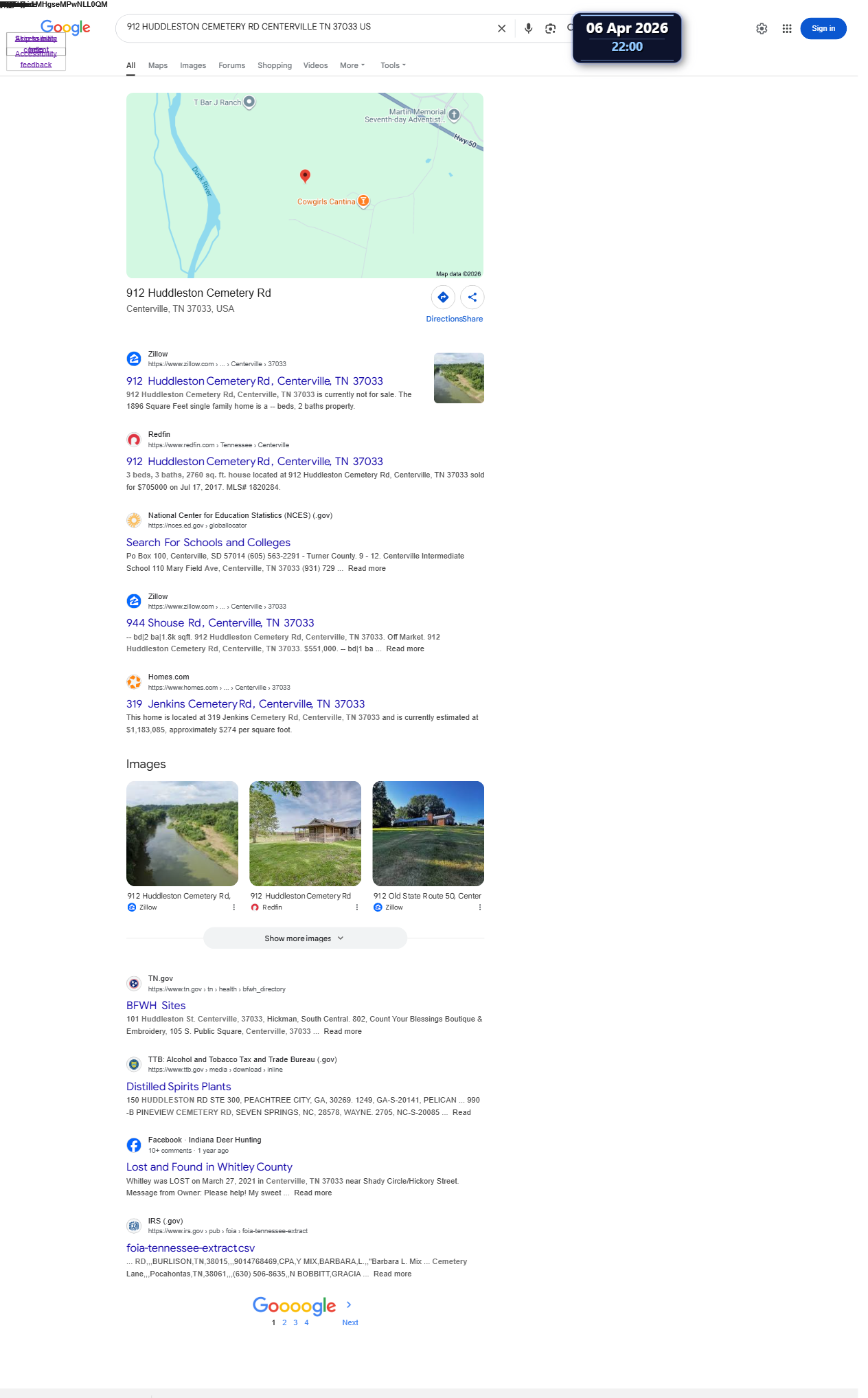
Task: Open 319 Jenkins Cemetery Rd result
Action: pyautogui.click(x=245, y=704)
